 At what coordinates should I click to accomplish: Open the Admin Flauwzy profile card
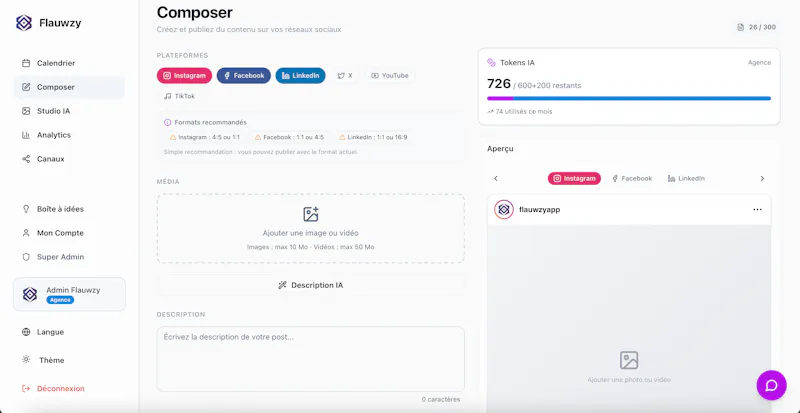tap(69, 294)
